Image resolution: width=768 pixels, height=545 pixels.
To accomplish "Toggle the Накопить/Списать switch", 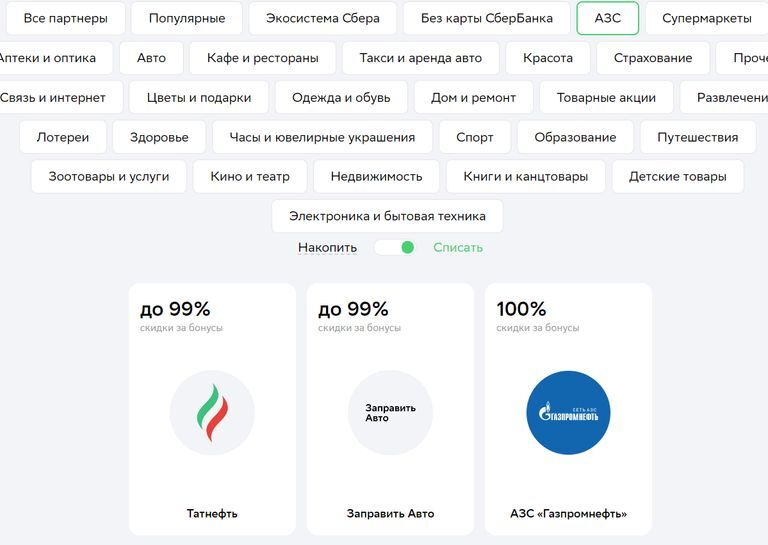I will click(x=395, y=248).
